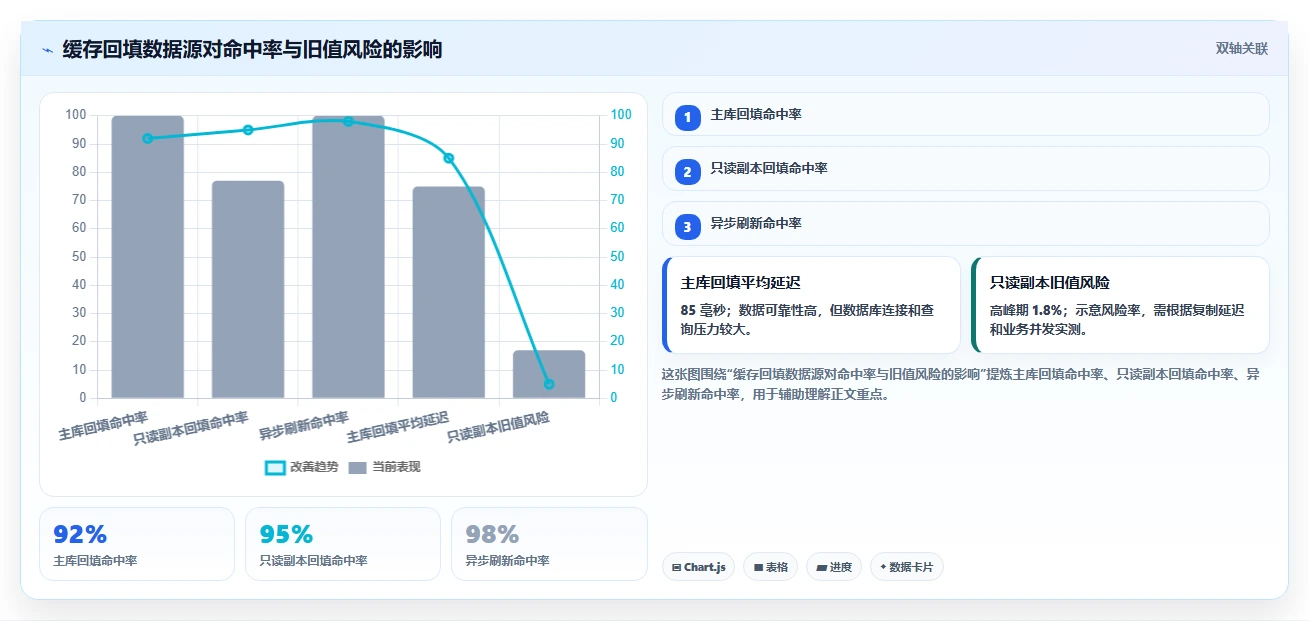Viewport: 1309px width, 621px height.
Task: Select numbered badge 2 for 只读副本回填命中率
Action: click(687, 172)
